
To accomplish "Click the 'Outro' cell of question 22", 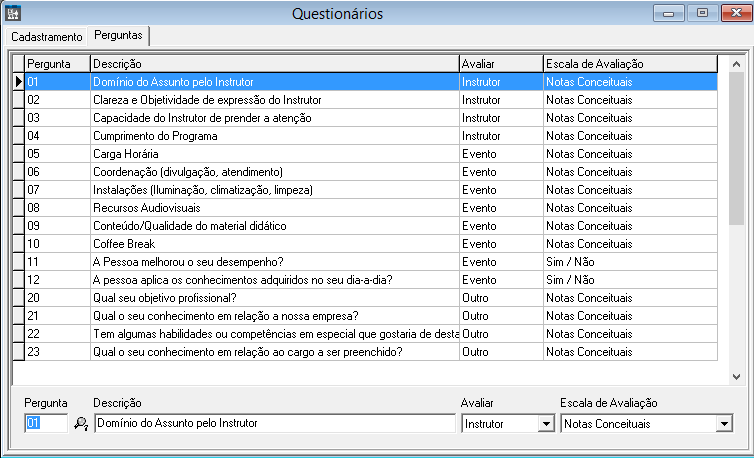I will tap(502, 334).
